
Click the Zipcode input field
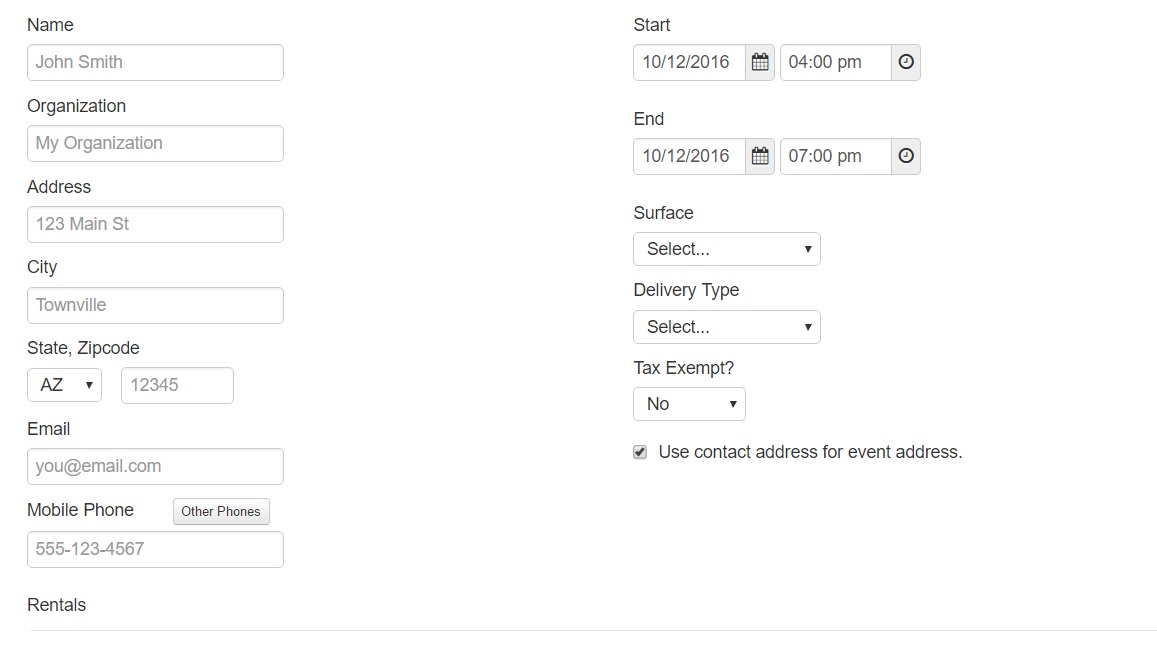pyautogui.click(x=177, y=385)
